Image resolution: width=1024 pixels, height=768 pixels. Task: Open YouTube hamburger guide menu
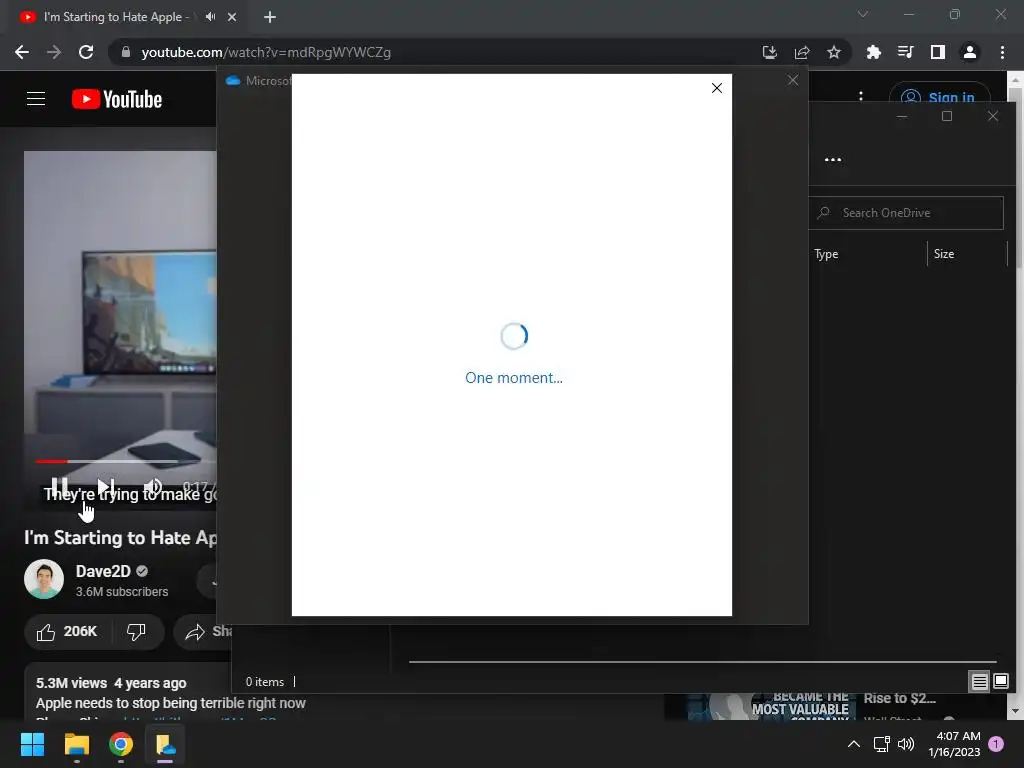tap(36, 99)
